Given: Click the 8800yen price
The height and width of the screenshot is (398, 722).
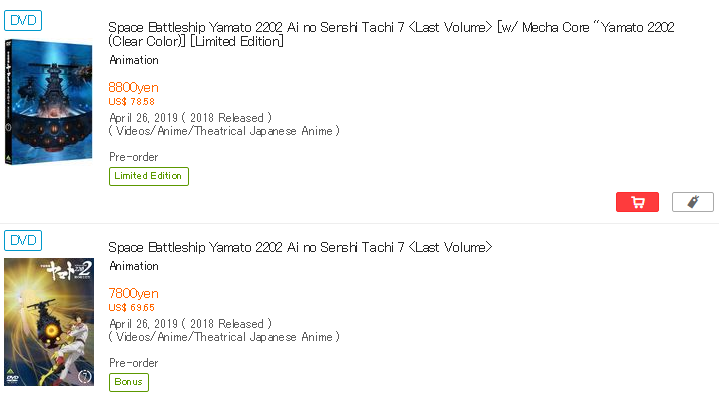Looking at the screenshot, I should pyautogui.click(x=134, y=88).
